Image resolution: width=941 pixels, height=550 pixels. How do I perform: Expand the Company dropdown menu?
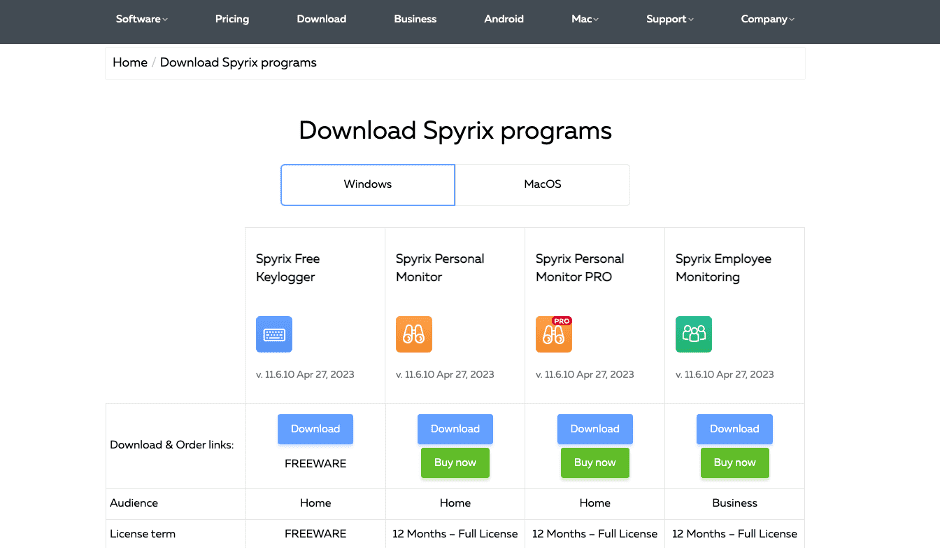(767, 19)
